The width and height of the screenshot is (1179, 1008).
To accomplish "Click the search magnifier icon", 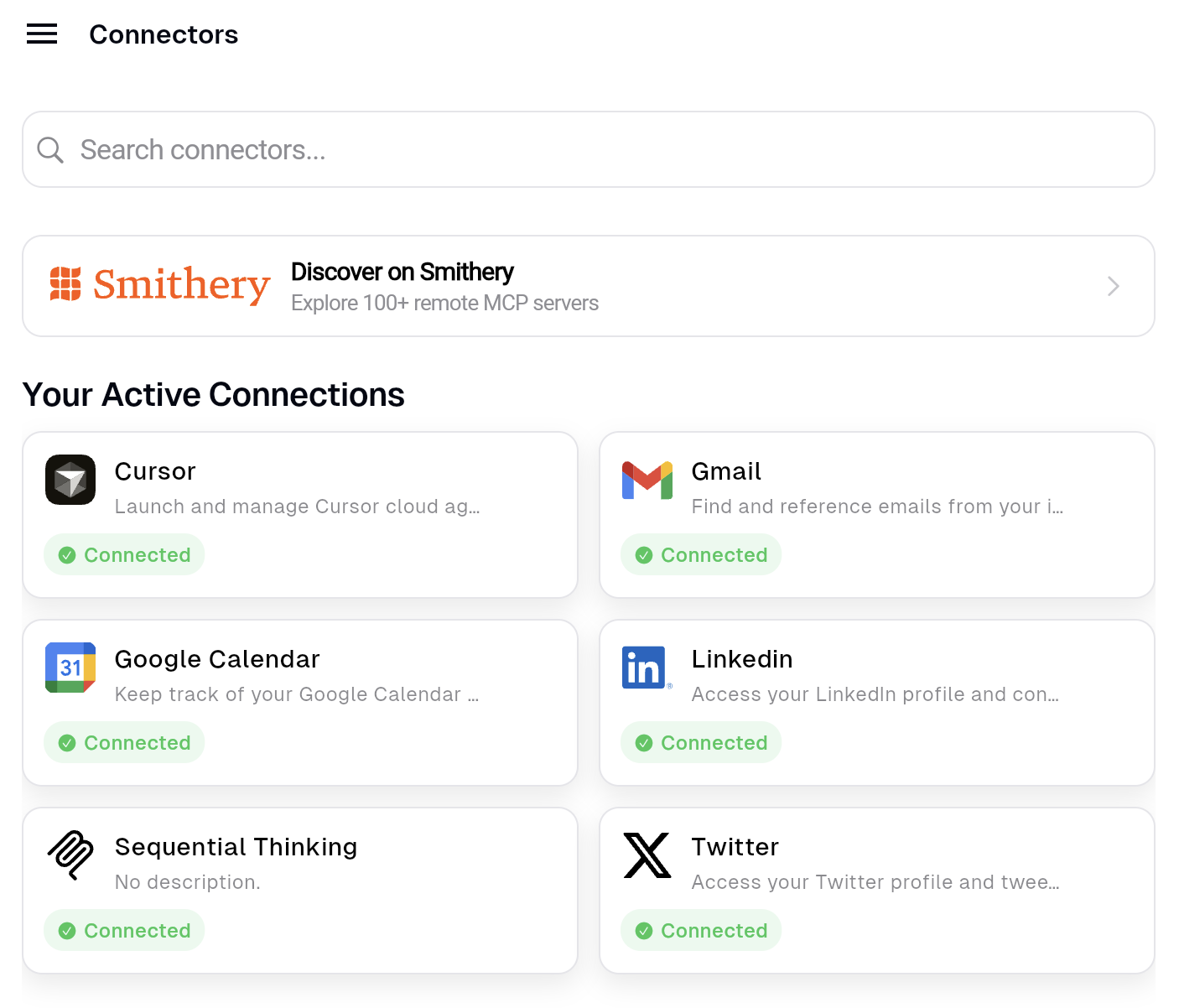I will pyautogui.click(x=50, y=150).
